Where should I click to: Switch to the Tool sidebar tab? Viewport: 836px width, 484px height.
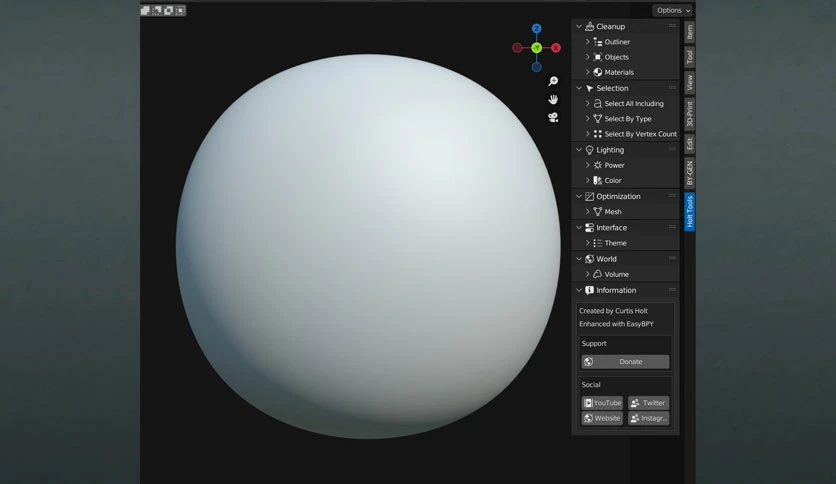pos(689,57)
